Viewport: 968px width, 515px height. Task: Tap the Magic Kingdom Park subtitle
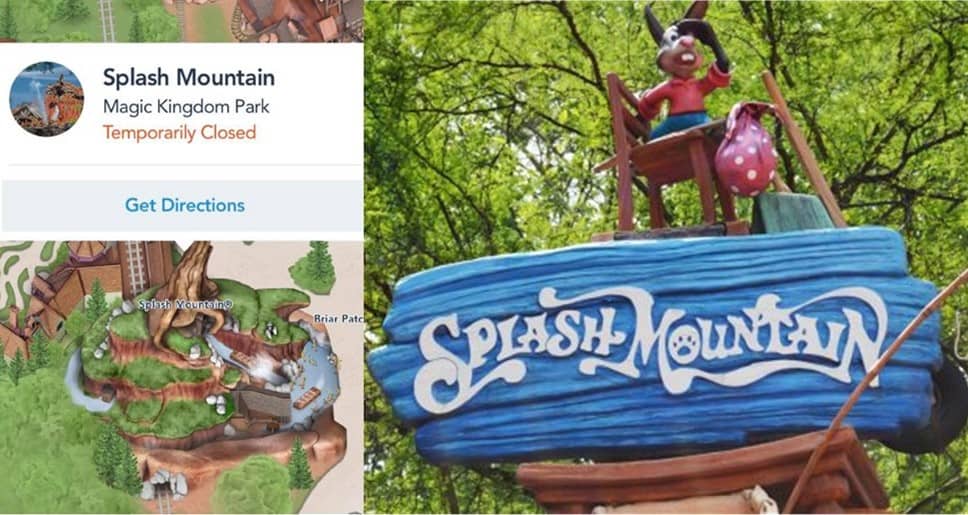(186, 107)
